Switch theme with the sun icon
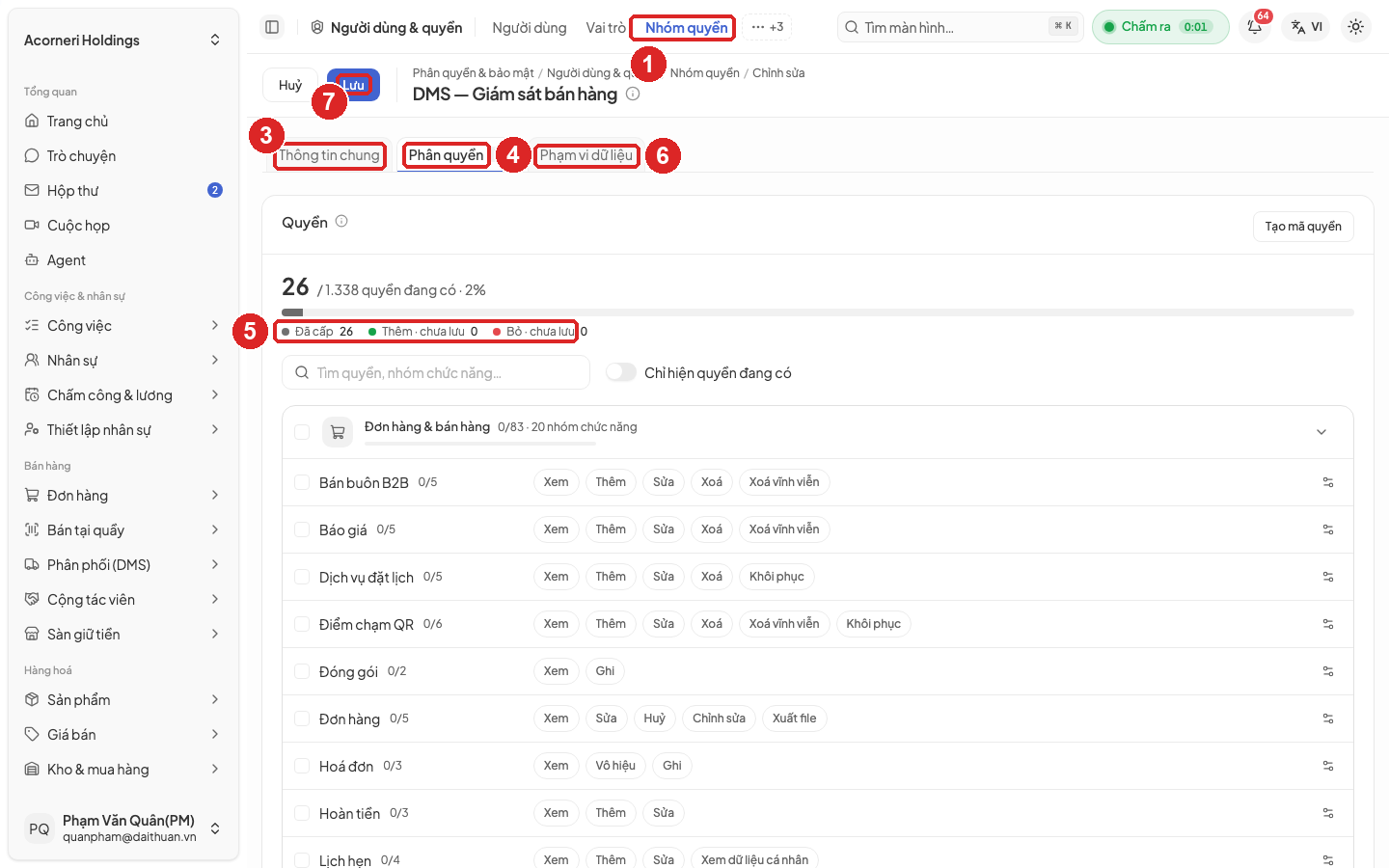Viewport: 1389px width, 868px height. pyautogui.click(x=1355, y=27)
